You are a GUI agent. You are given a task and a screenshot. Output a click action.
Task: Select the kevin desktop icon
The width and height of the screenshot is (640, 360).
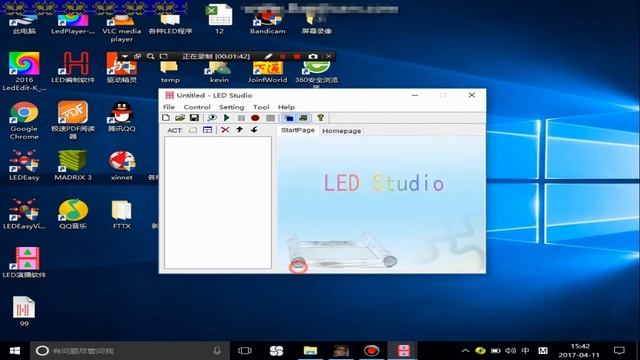(x=219, y=72)
